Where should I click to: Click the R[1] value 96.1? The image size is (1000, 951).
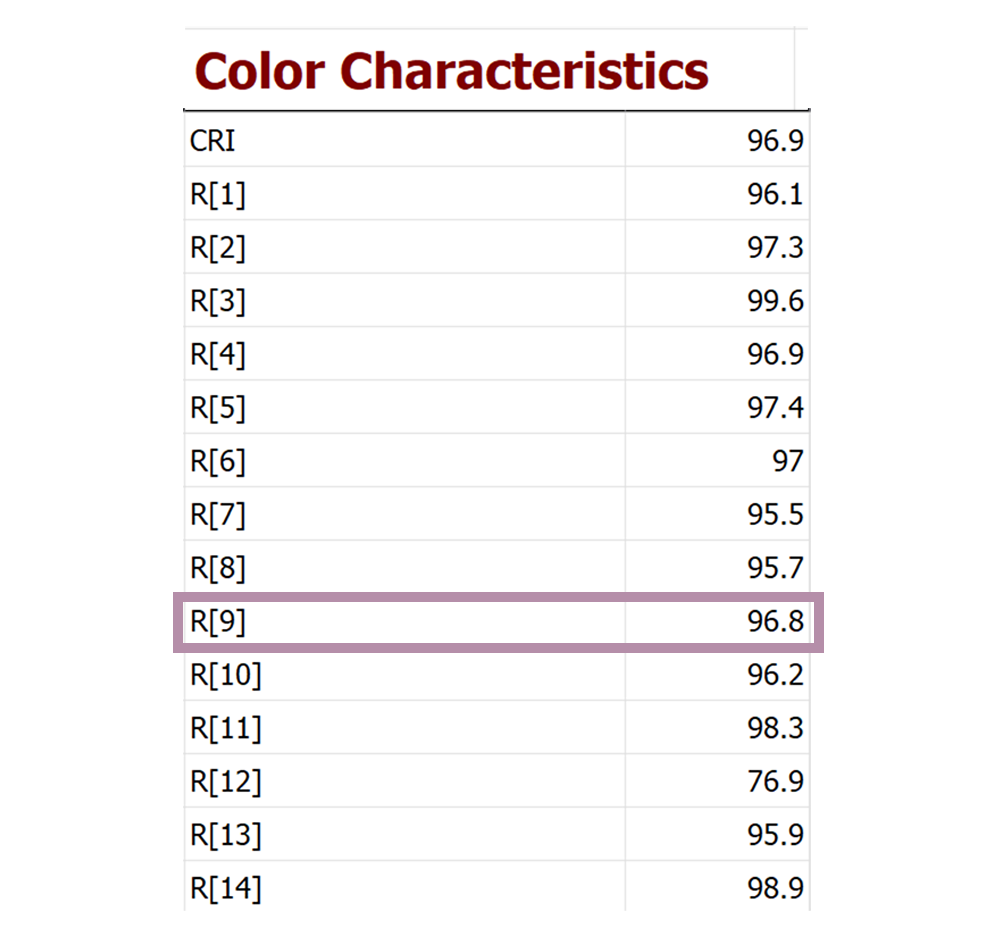click(775, 194)
